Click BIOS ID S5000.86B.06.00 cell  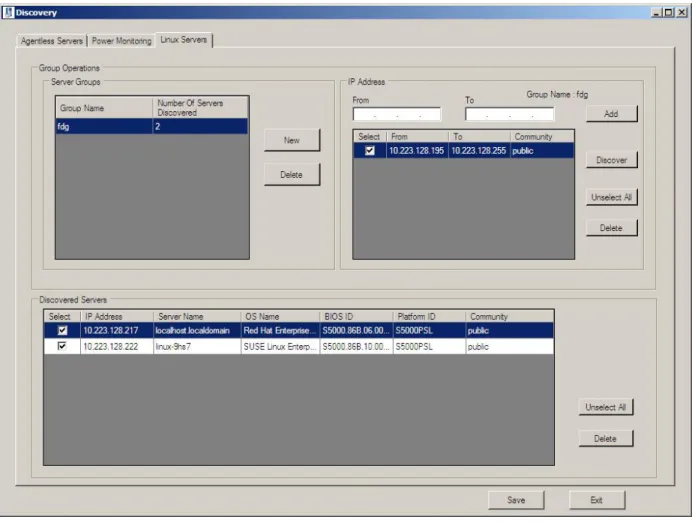coord(356,331)
